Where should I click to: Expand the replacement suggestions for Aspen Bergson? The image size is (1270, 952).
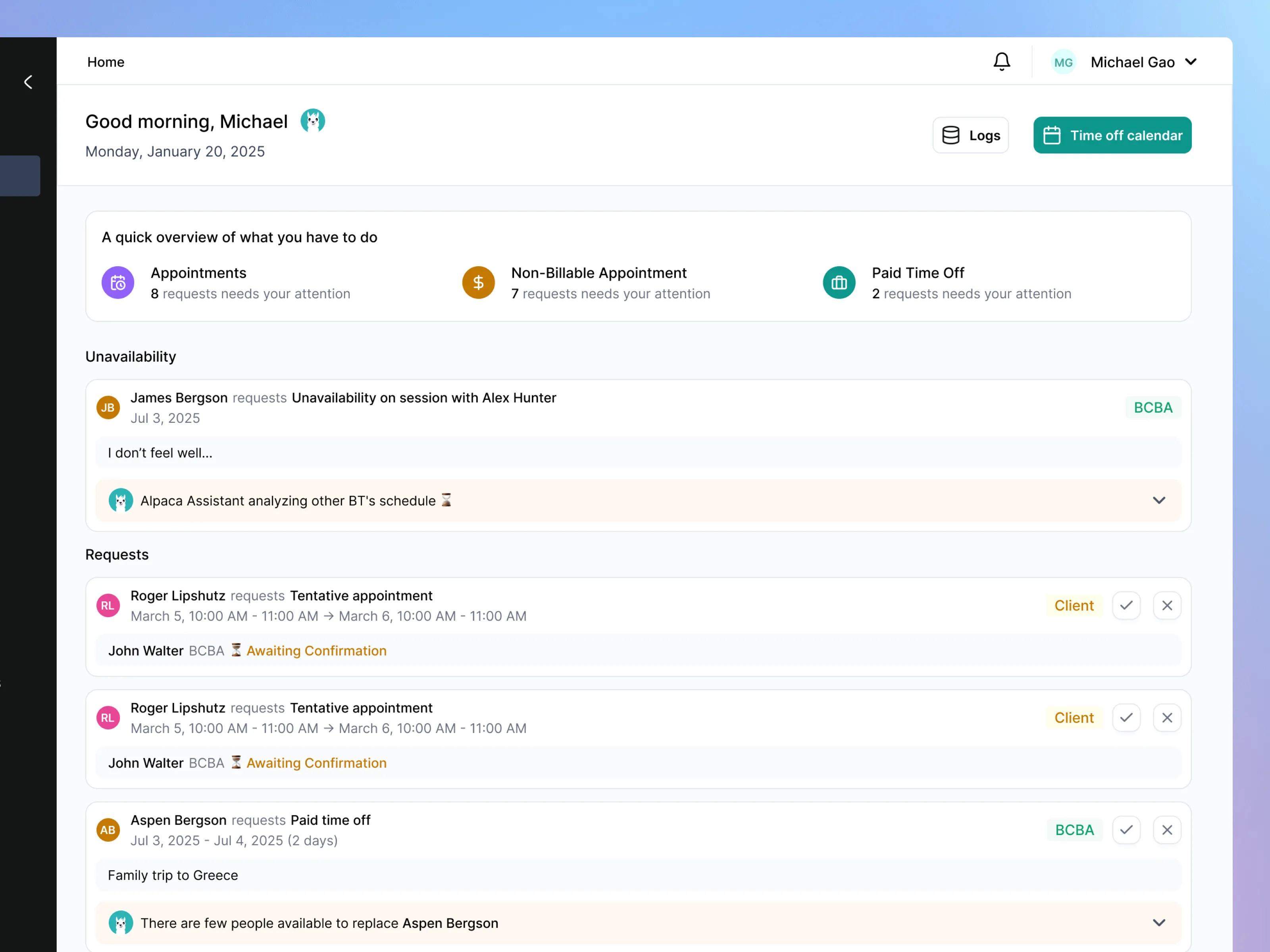click(x=1158, y=923)
